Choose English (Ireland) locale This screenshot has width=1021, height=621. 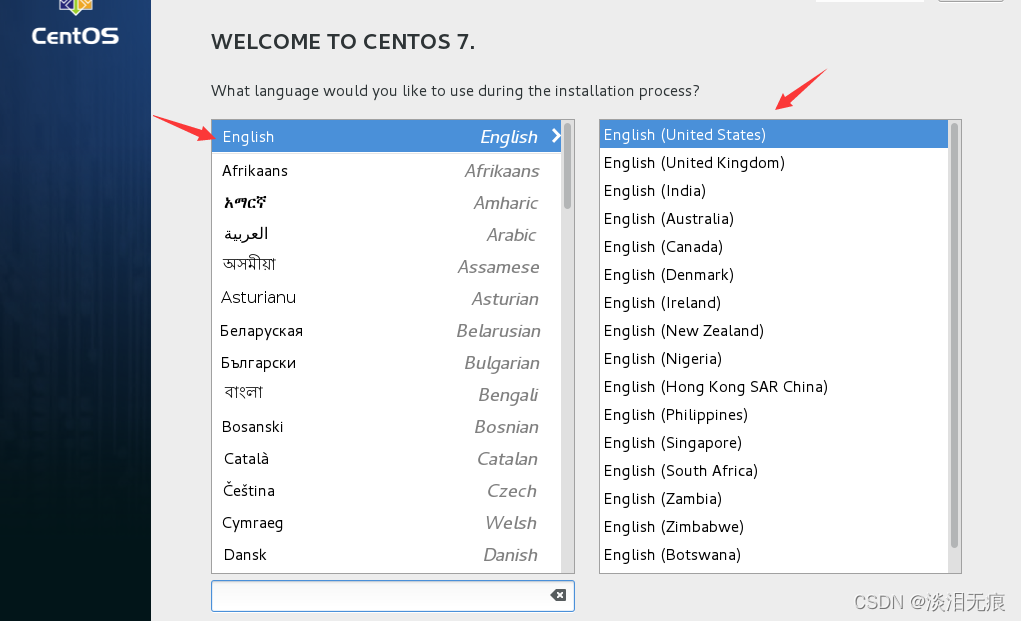(x=774, y=303)
